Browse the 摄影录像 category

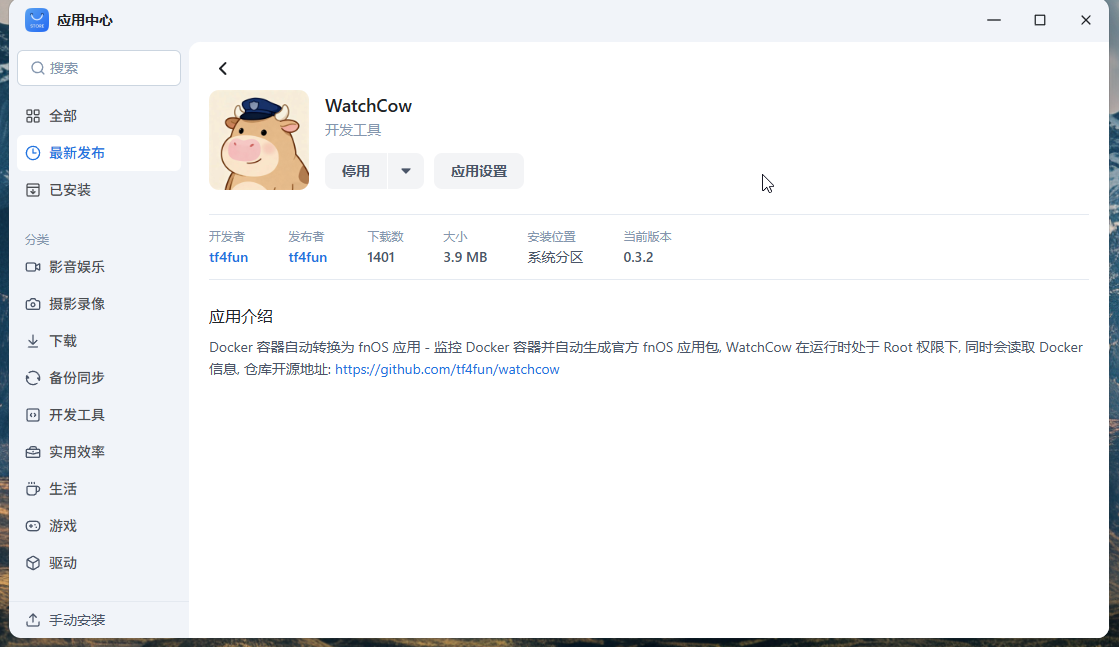(x=99, y=304)
